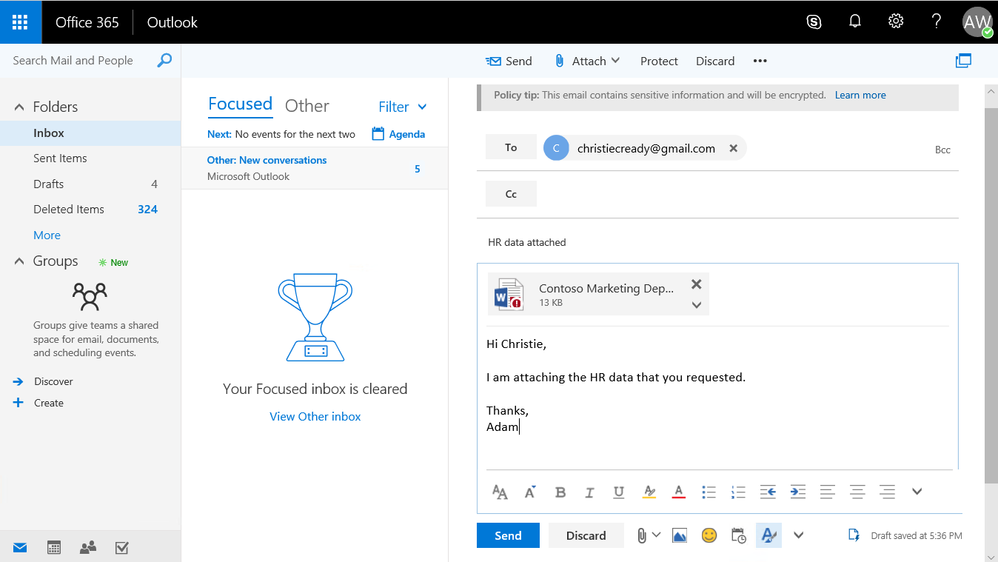The width and height of the screenshot is (998, 562).
Task: Insert an emoji
Action: (x=709, y=536)
